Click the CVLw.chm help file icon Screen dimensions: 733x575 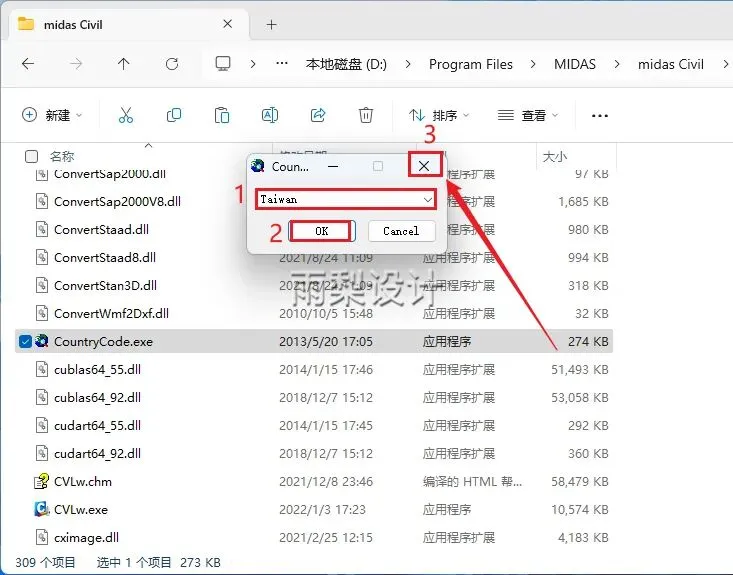[42, 481]
